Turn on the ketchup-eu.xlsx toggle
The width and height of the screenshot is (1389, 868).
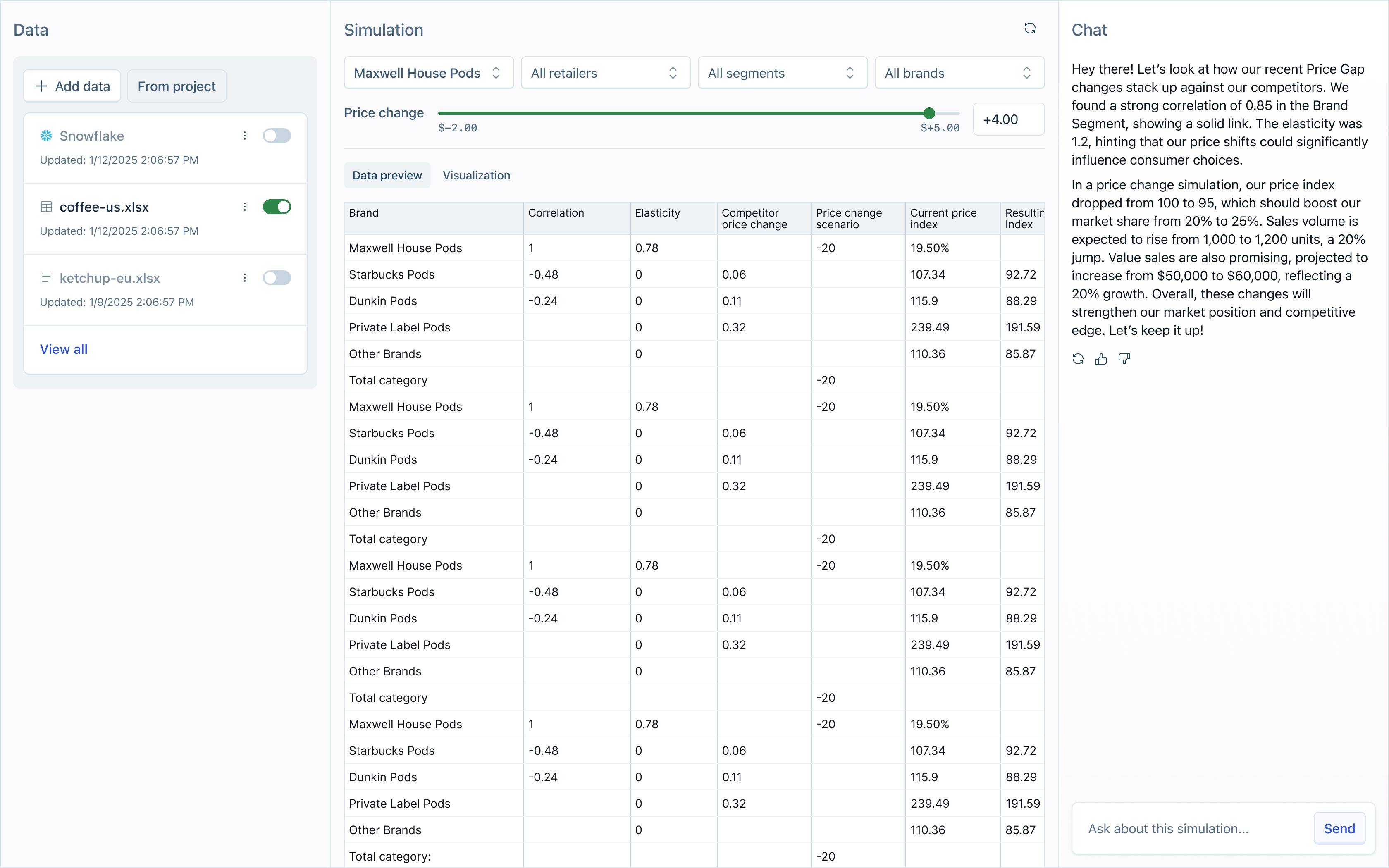(x=277, y=278)
